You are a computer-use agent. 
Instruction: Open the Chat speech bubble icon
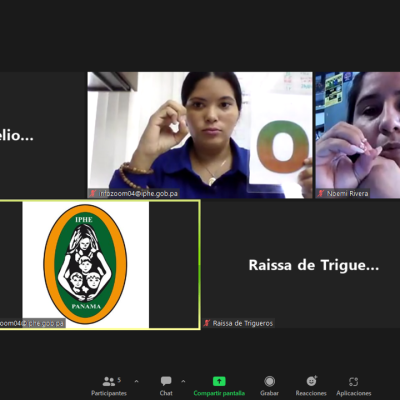(166, 381)
